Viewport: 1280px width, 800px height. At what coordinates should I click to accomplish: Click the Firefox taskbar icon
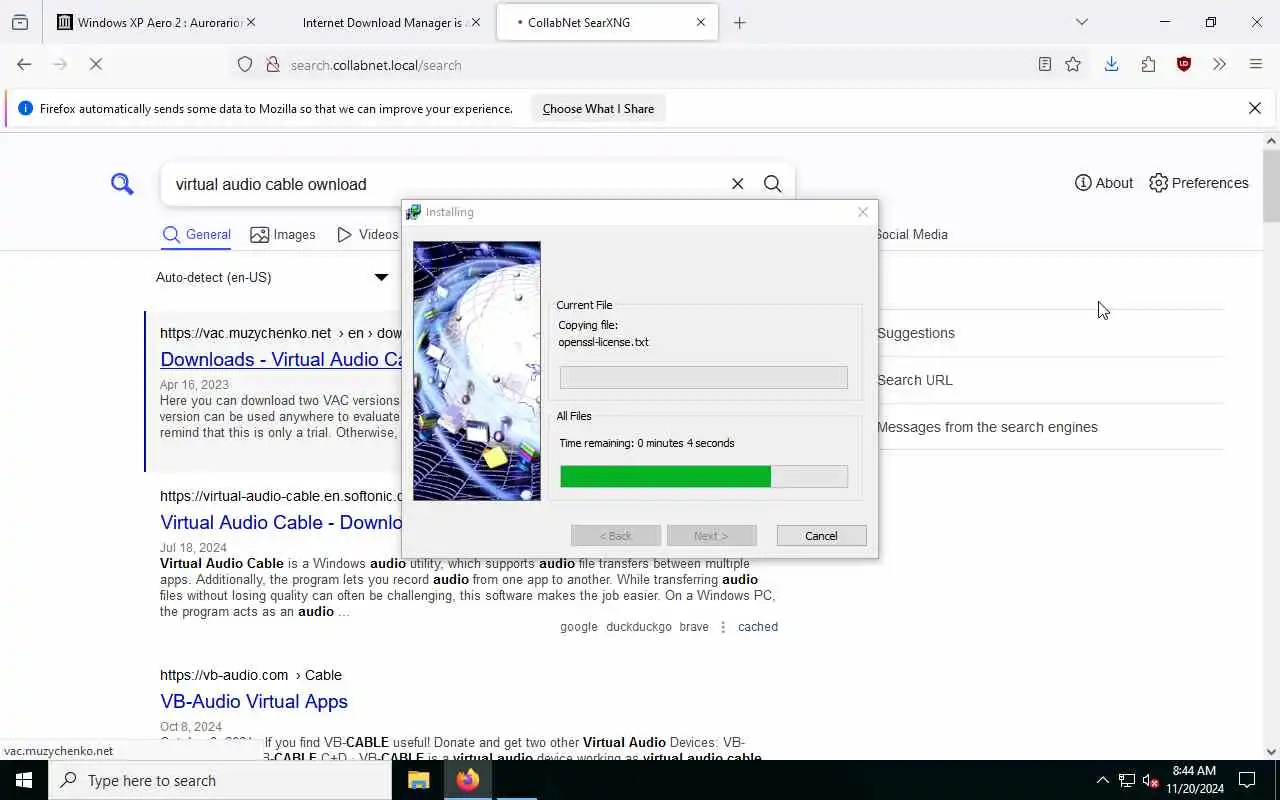point(467,780)
